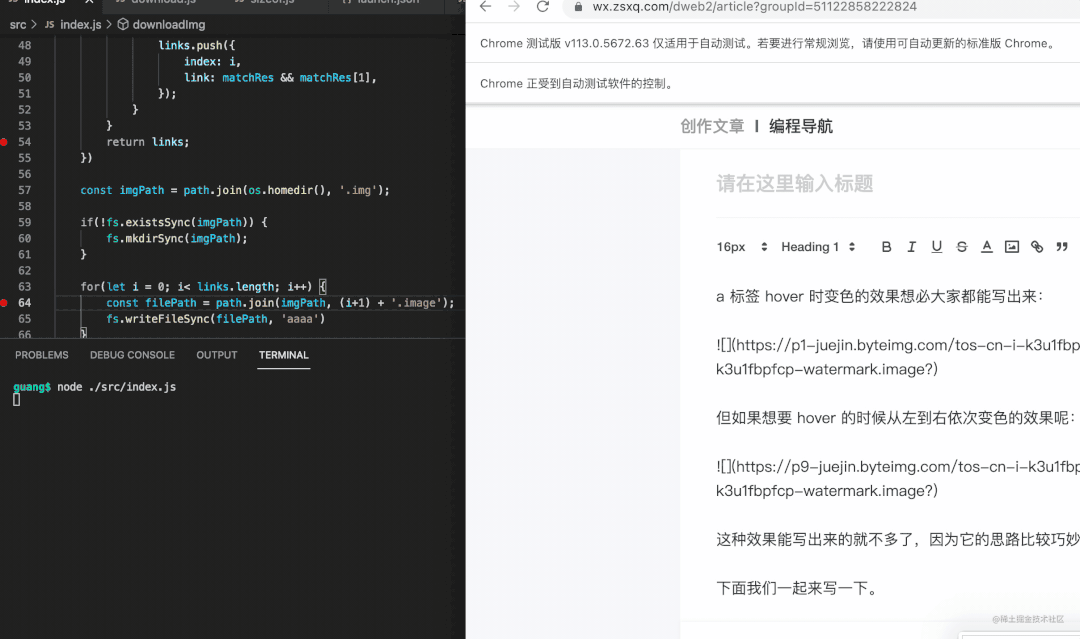Click the '下面我们一起来写一下。' paragraph
This screenshot has width=1080, height=639.
pos(799,588)
